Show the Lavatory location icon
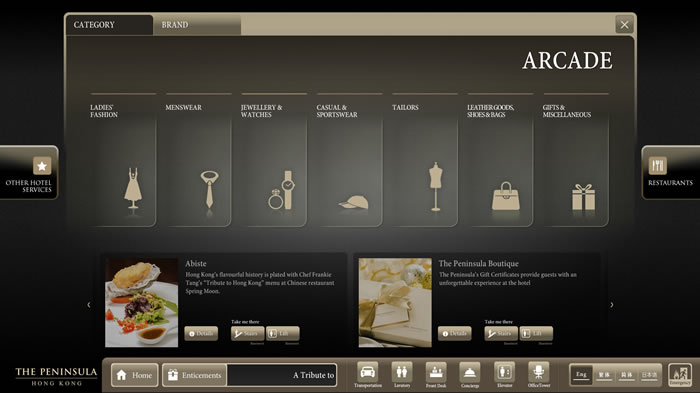700x393 pixels. pyautogui.click(x=402, y=372)
